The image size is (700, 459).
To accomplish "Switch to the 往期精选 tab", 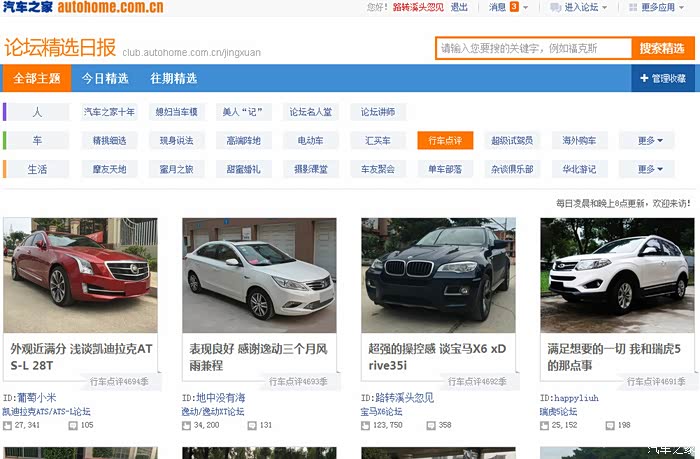I will point(173,78).
